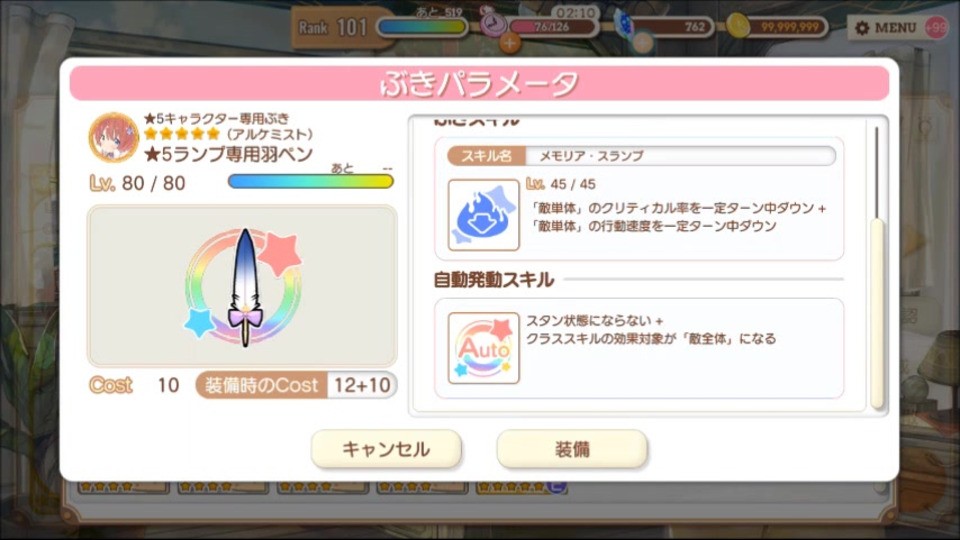This screenshot has width=960, height=540.
Task: Click the 装備時のCost label
Action: click(262, 385)
